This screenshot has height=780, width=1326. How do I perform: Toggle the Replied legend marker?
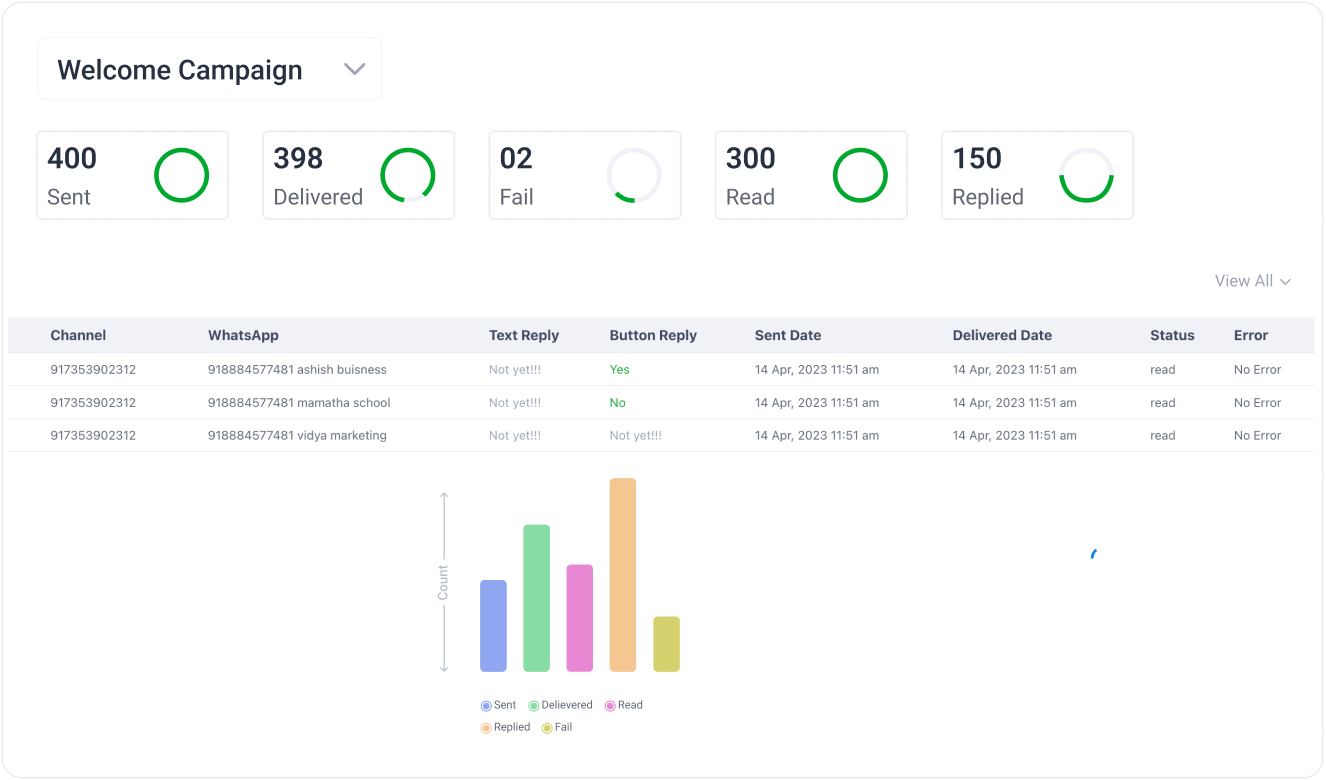(x=487, y=728)
